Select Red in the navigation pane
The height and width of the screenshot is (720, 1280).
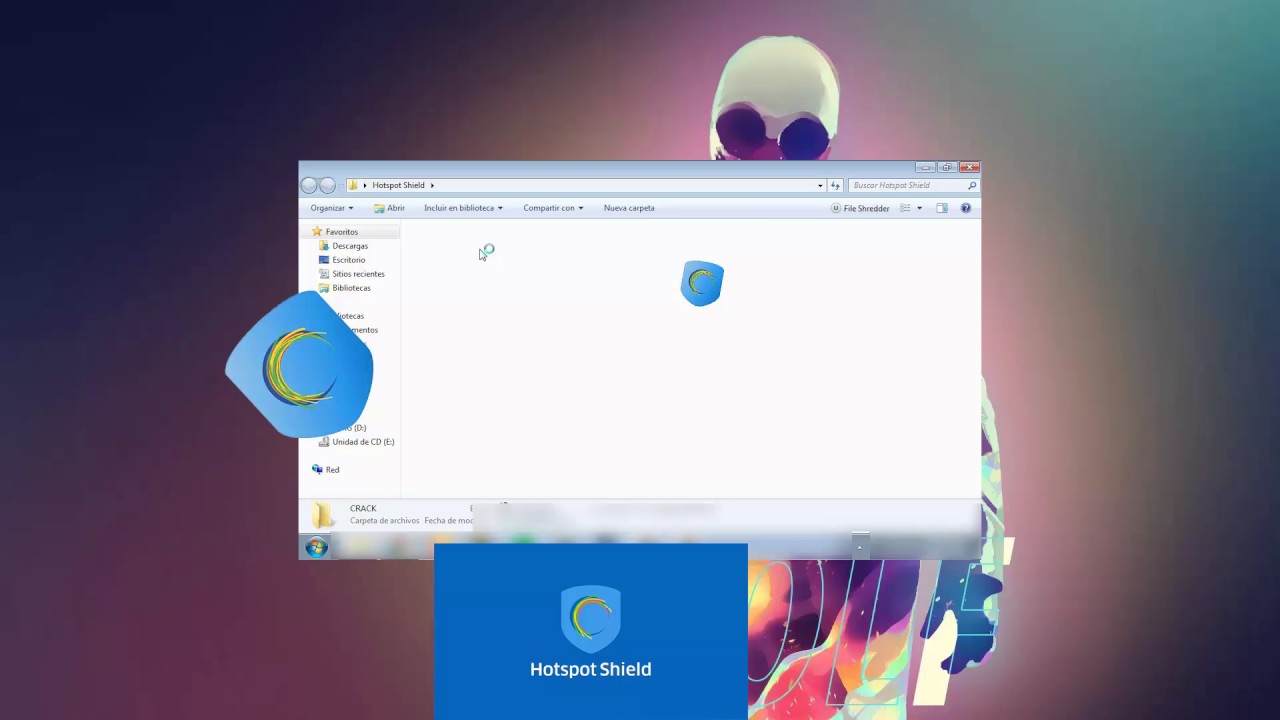[332, 470]
